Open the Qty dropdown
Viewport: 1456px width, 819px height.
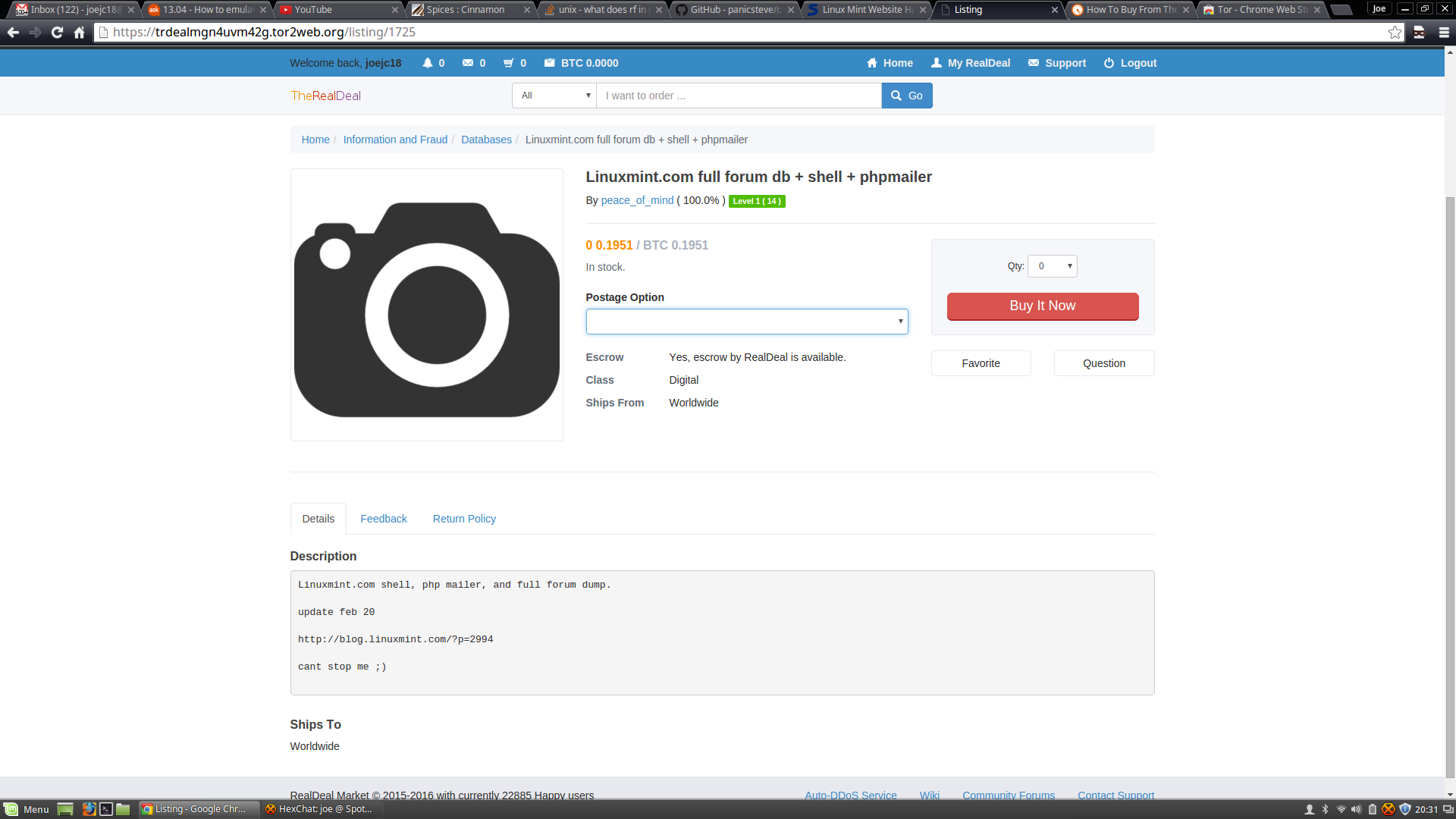(x=1053, y=266)
